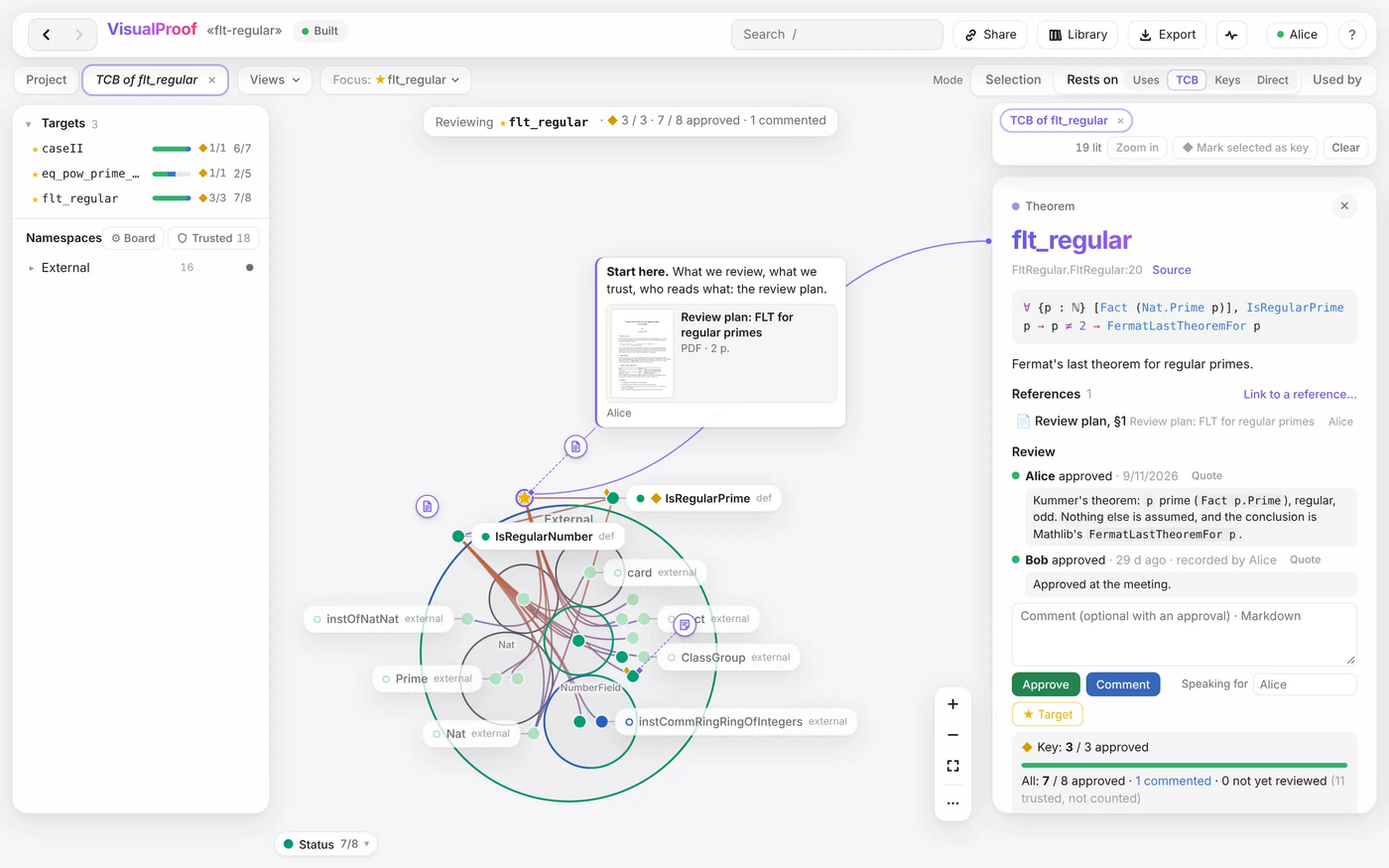
Task: Click the back navigation arrow
Action: click(47, 35)
